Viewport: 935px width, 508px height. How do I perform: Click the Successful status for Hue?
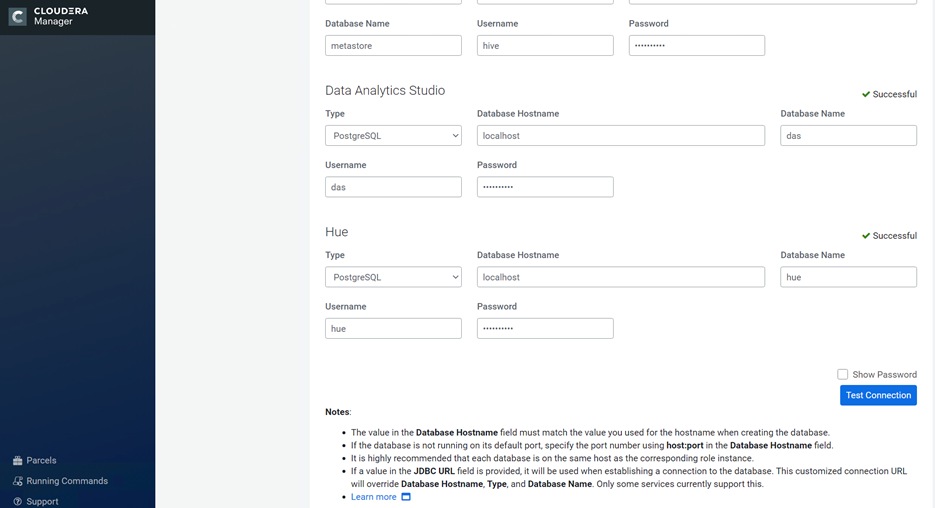click(894, 236)
